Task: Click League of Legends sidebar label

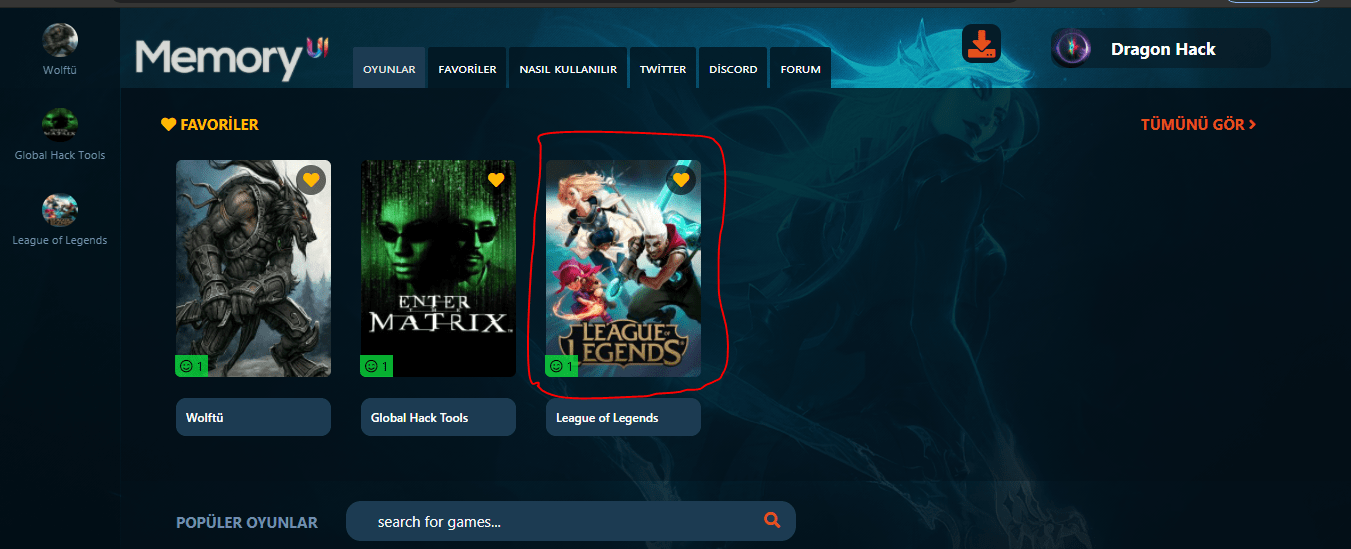Action: [60, 240]
